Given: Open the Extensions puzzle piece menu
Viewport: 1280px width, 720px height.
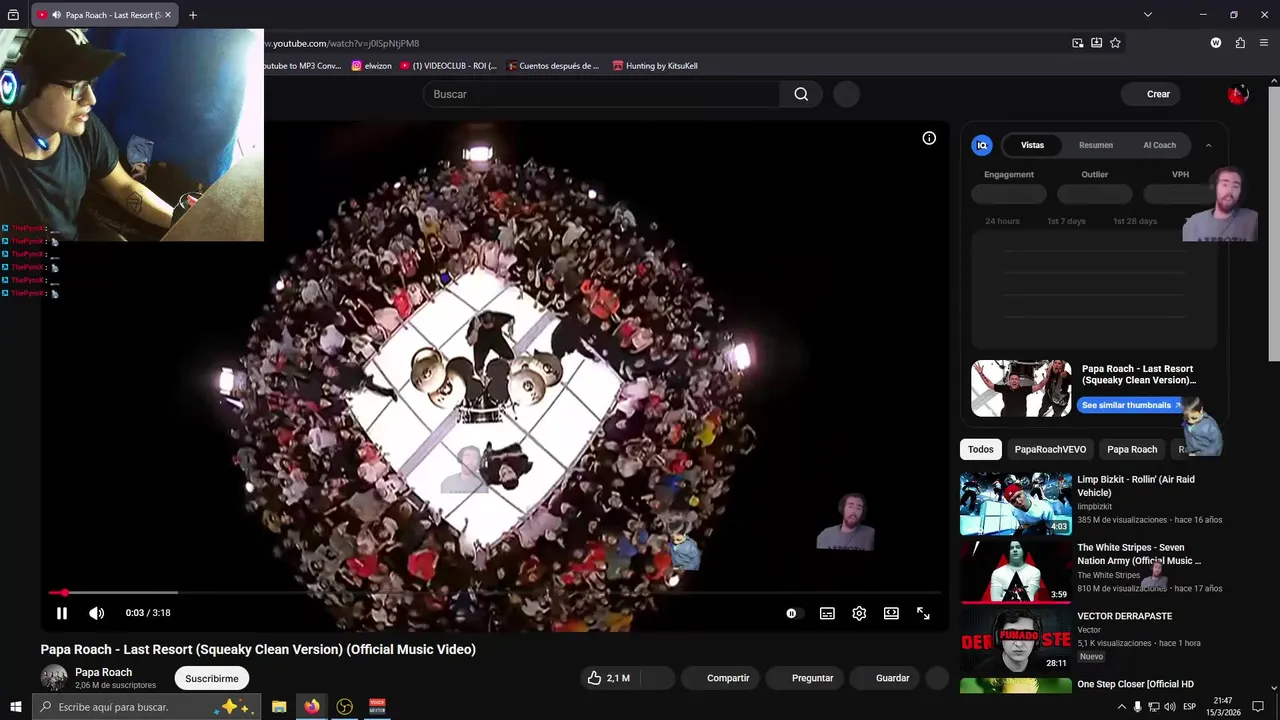Looking at the screenshot, I should pyautogui.click(x=1240, y=43).
